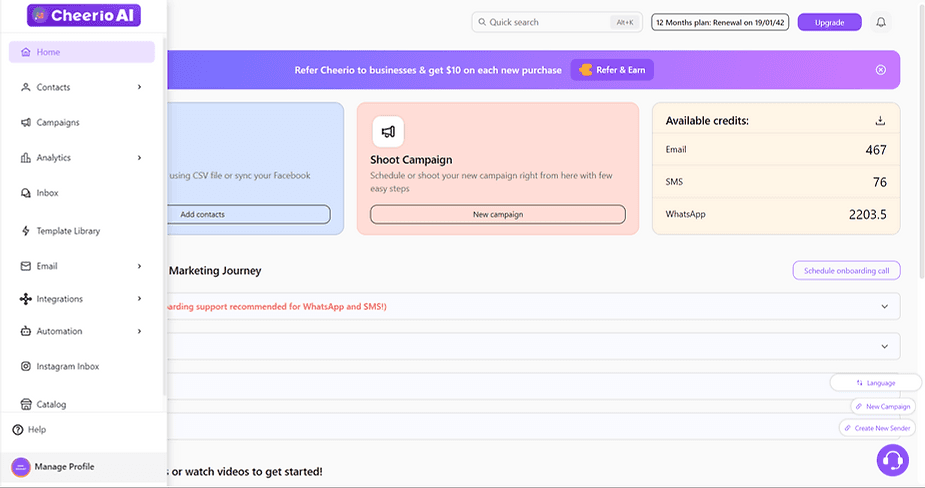The height and width of the screenshot is (488, 925).
Task: Expand the Analytics submenu chevron
Action: [139, 158]
